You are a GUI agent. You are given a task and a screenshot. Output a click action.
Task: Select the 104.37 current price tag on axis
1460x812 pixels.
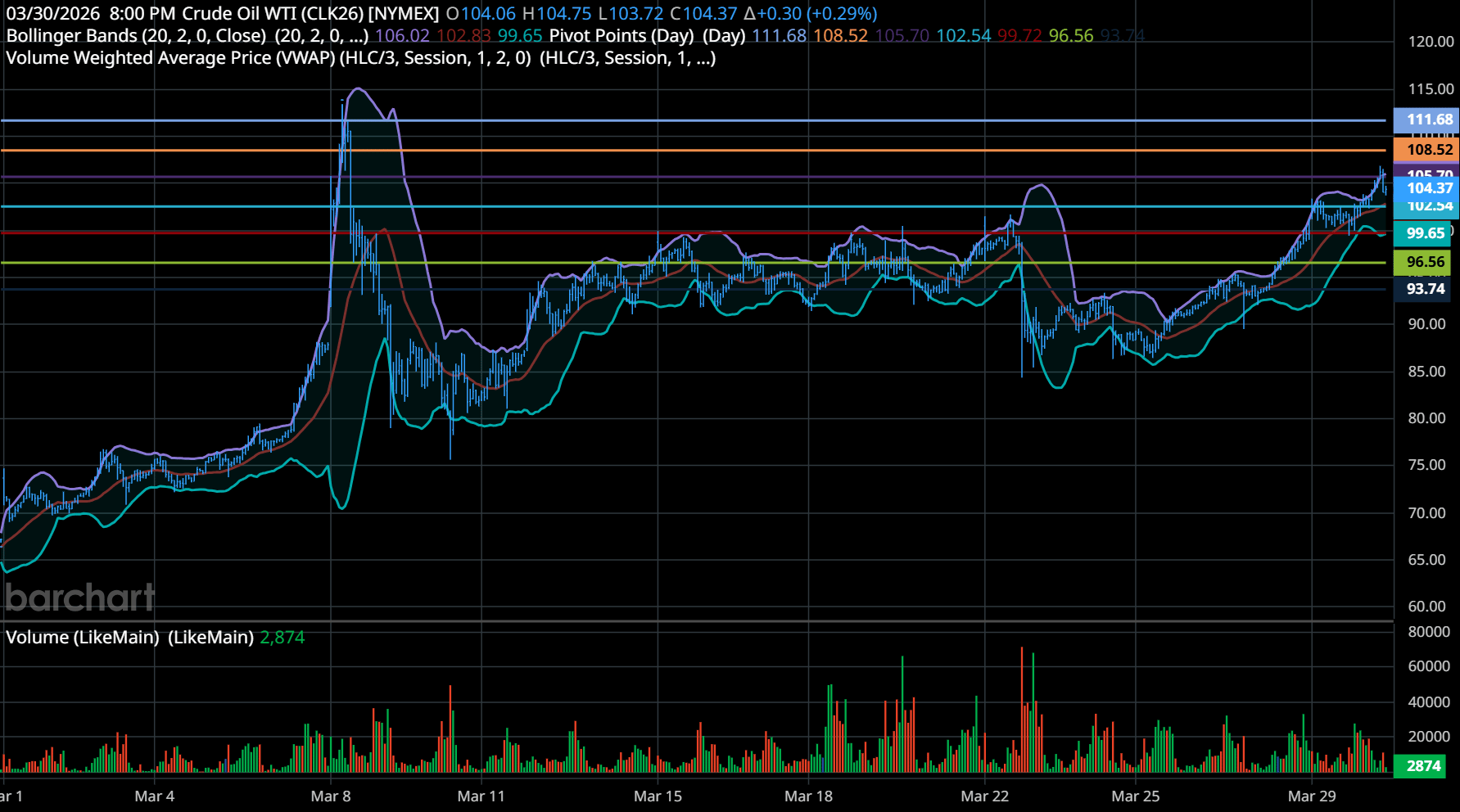(1429, 188)
